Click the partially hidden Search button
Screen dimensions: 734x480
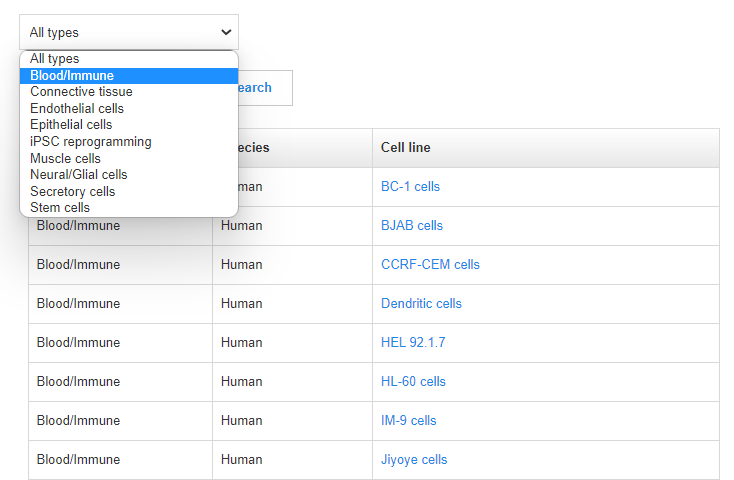(x=264, y=88)
